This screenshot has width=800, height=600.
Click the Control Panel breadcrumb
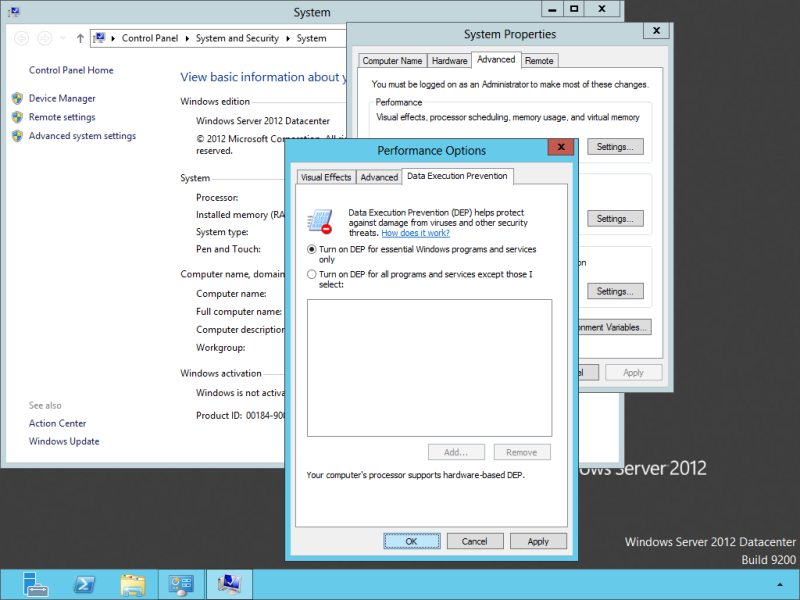150,38
